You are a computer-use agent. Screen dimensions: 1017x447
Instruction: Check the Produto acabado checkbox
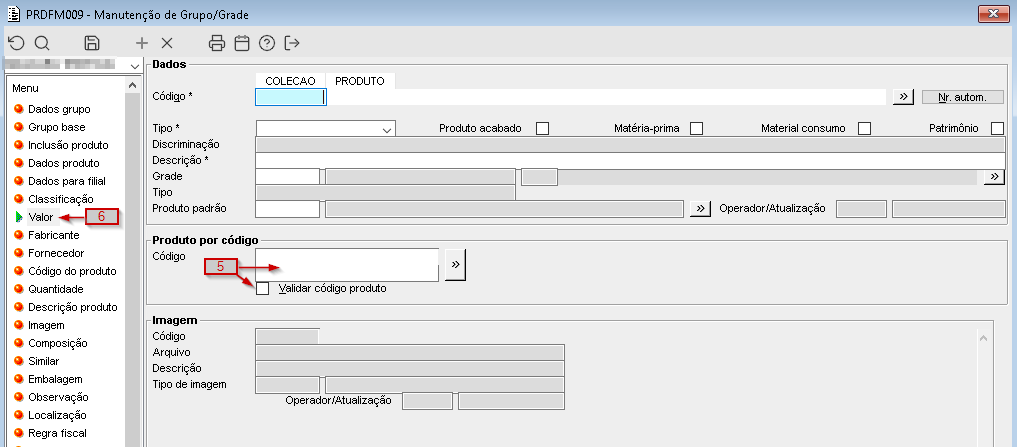[542, 128]
